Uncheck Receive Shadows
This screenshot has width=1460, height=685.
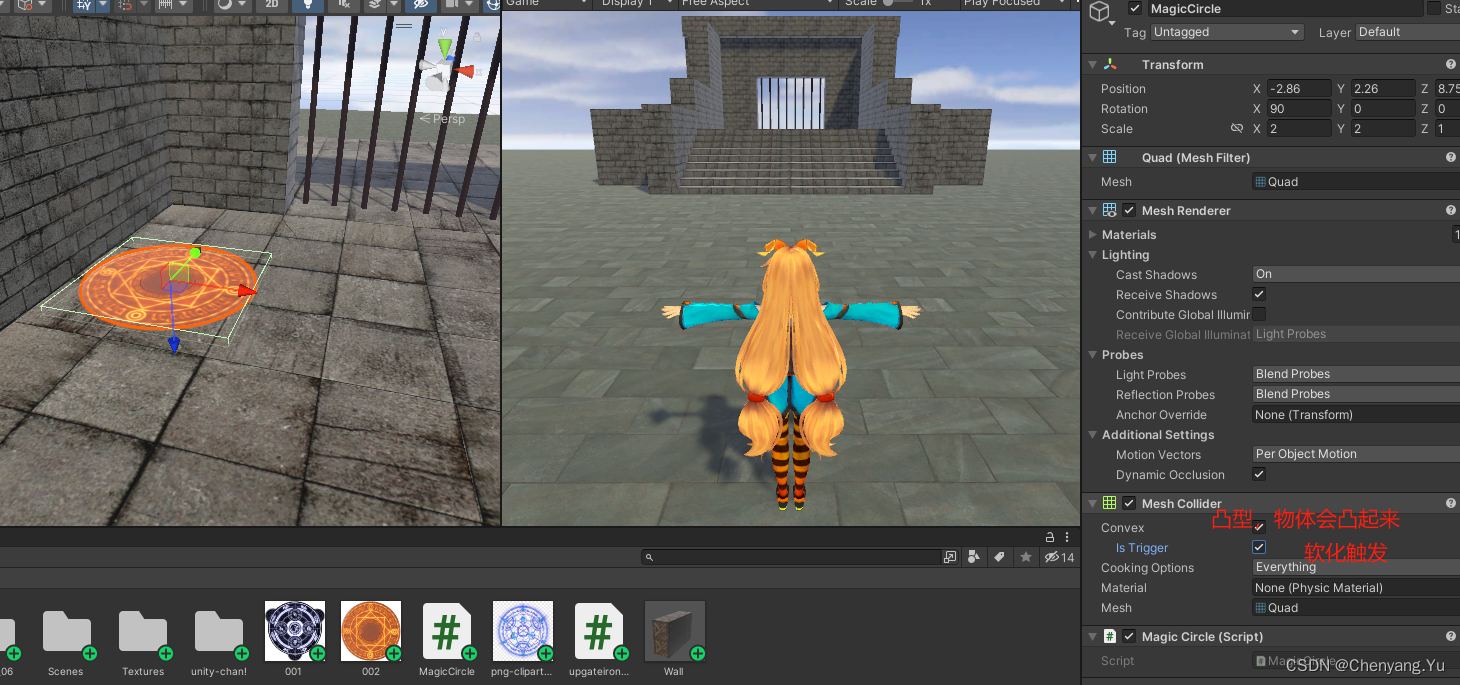[1259, 294]
